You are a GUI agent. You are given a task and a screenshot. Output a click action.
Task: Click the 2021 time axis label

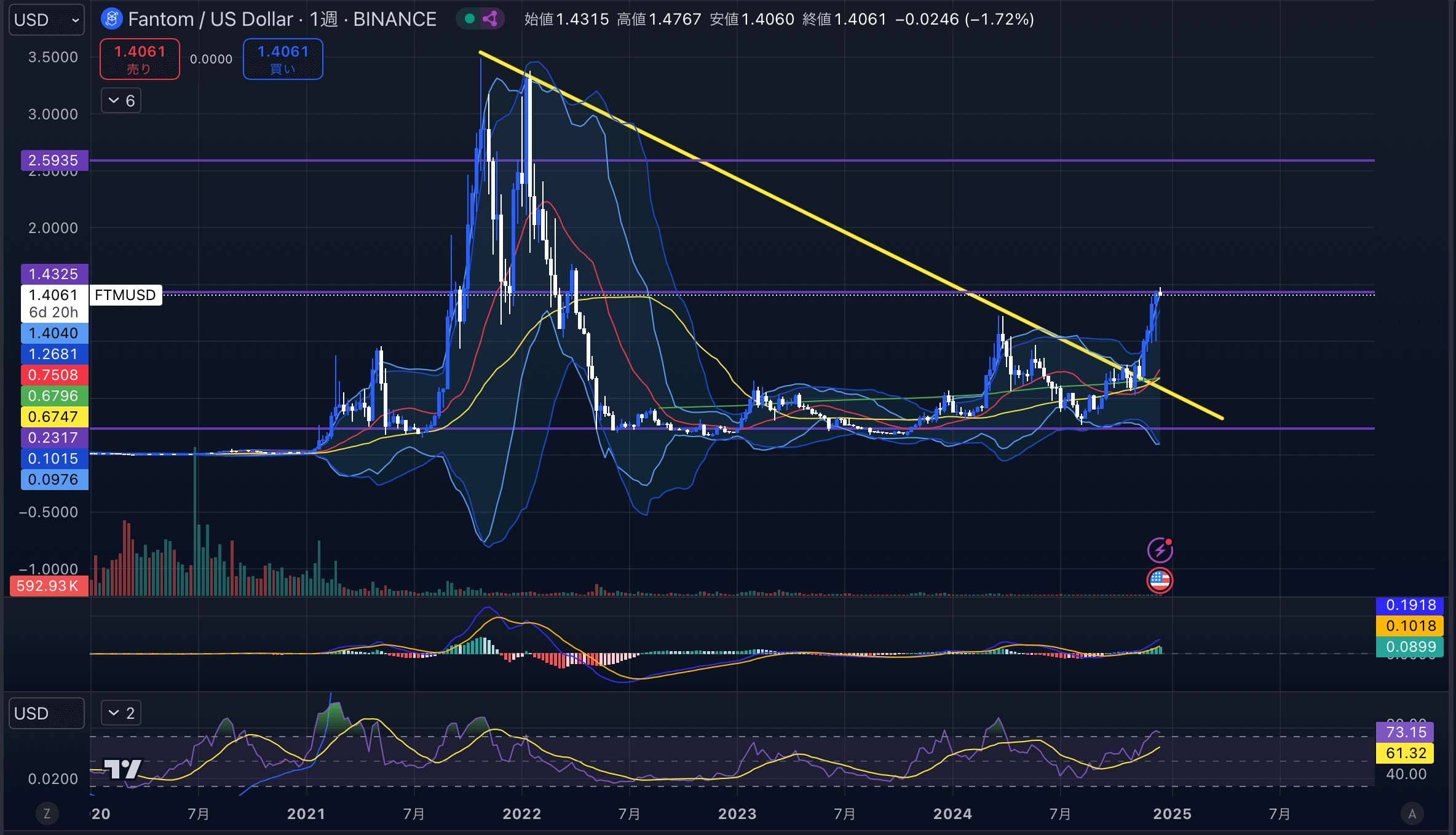[306, 814]
